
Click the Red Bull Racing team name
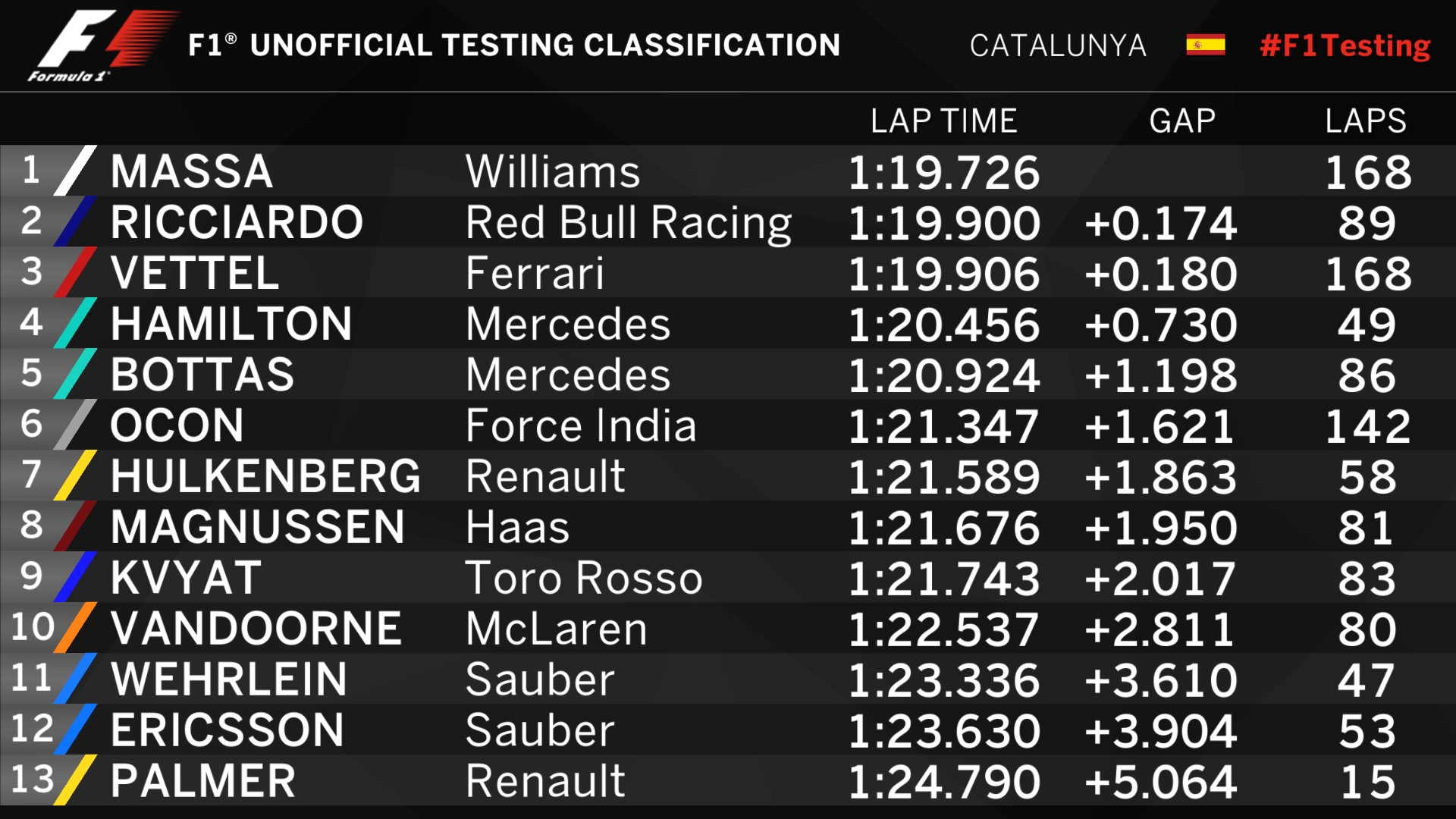pyautogui.click(x=629, y=223)
